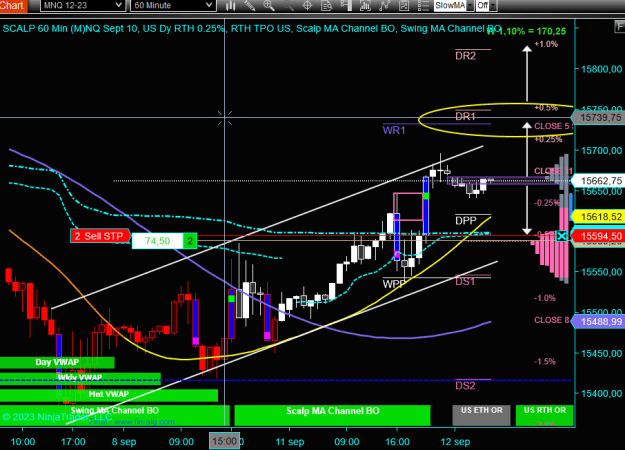Click the 74,50 order offset label
The image size is (625, 450).
click(x=157, y=241)
